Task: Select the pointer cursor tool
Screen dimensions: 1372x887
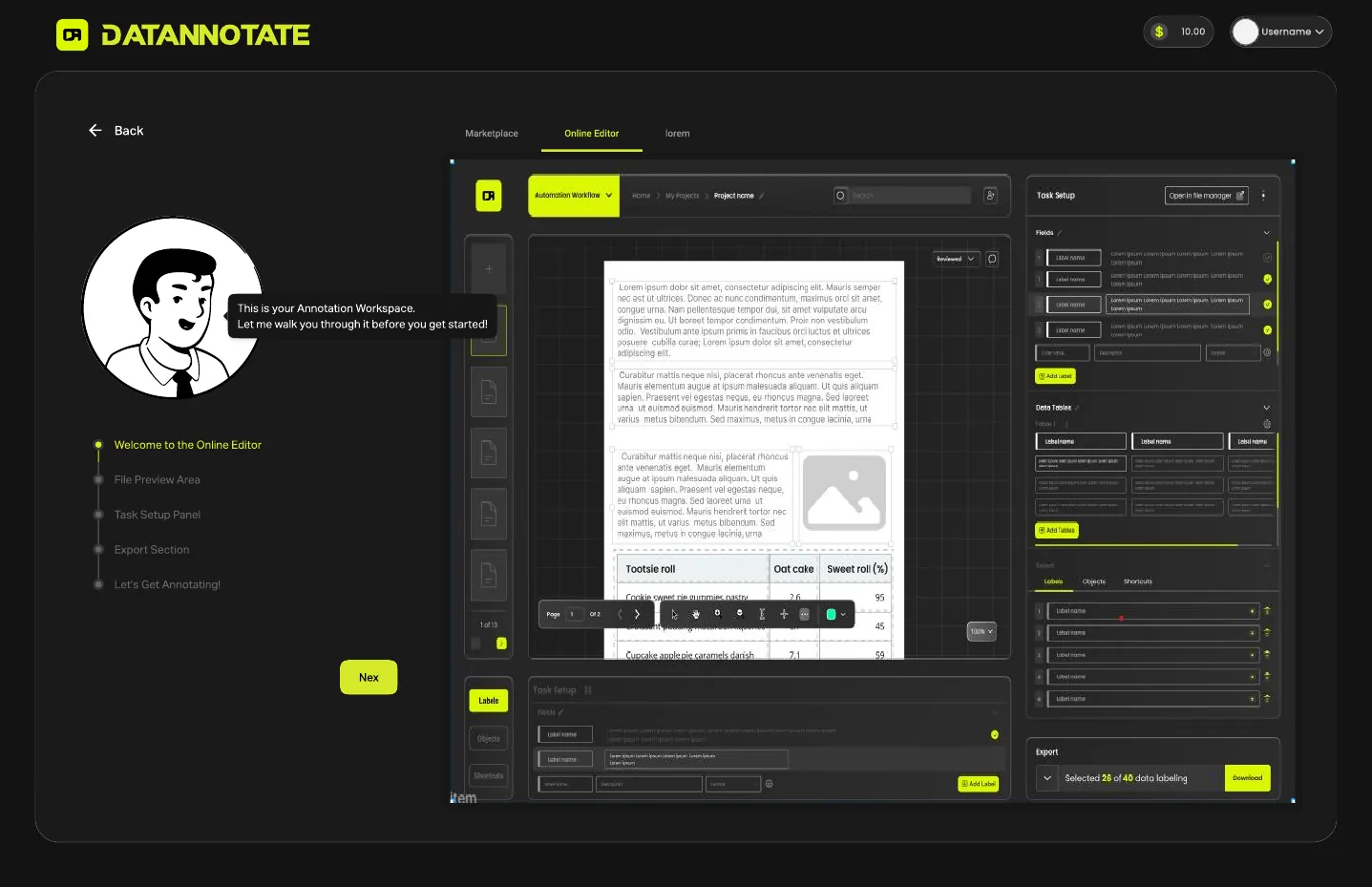Action: (674, 614)
